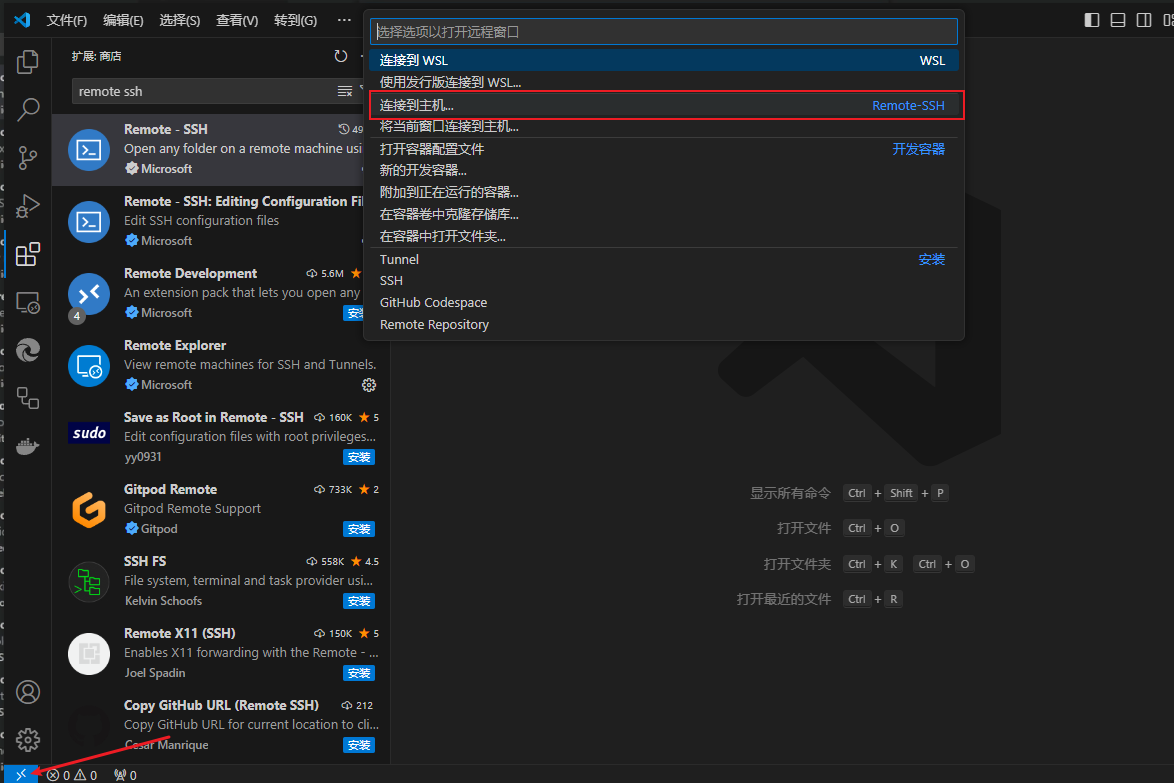Click the VS Code logo in the title bar

pyautogui.click(x=22, y=19)
